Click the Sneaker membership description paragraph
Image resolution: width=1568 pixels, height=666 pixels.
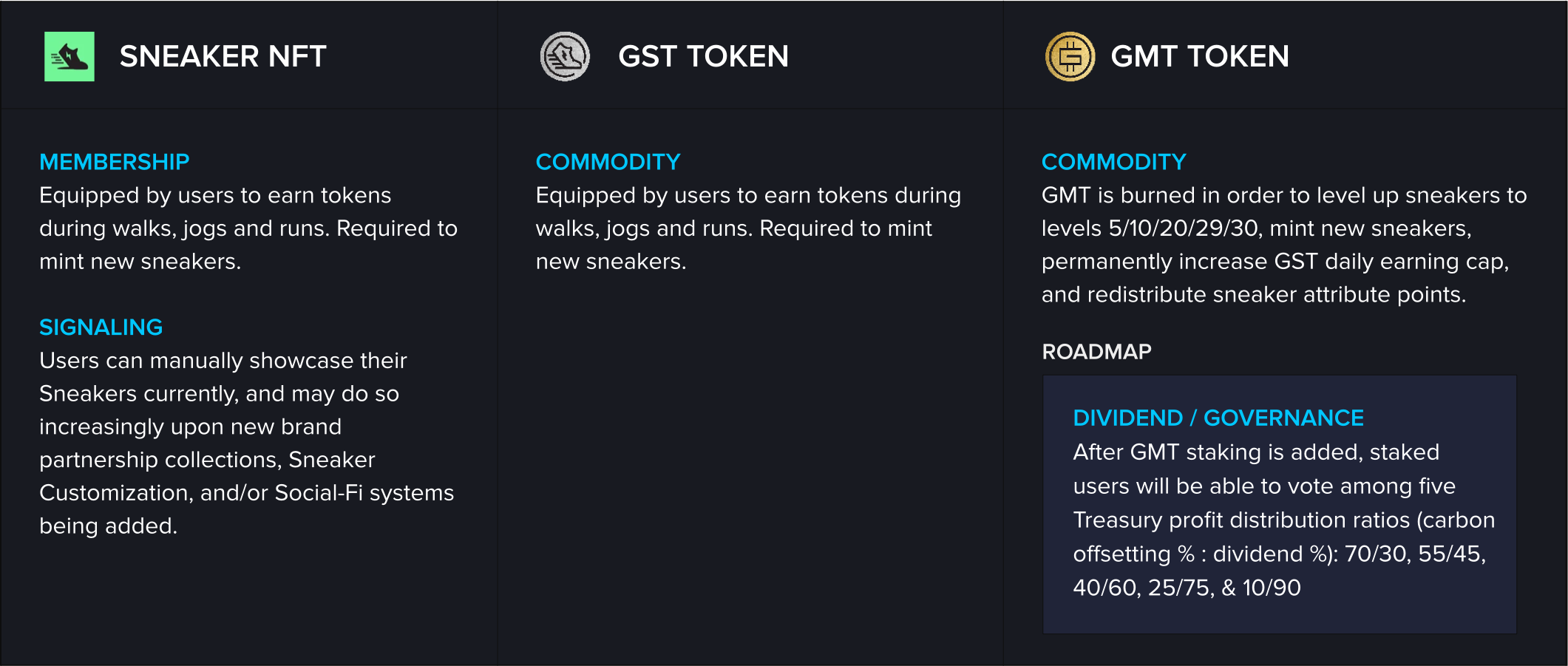[x=248, y=228]
